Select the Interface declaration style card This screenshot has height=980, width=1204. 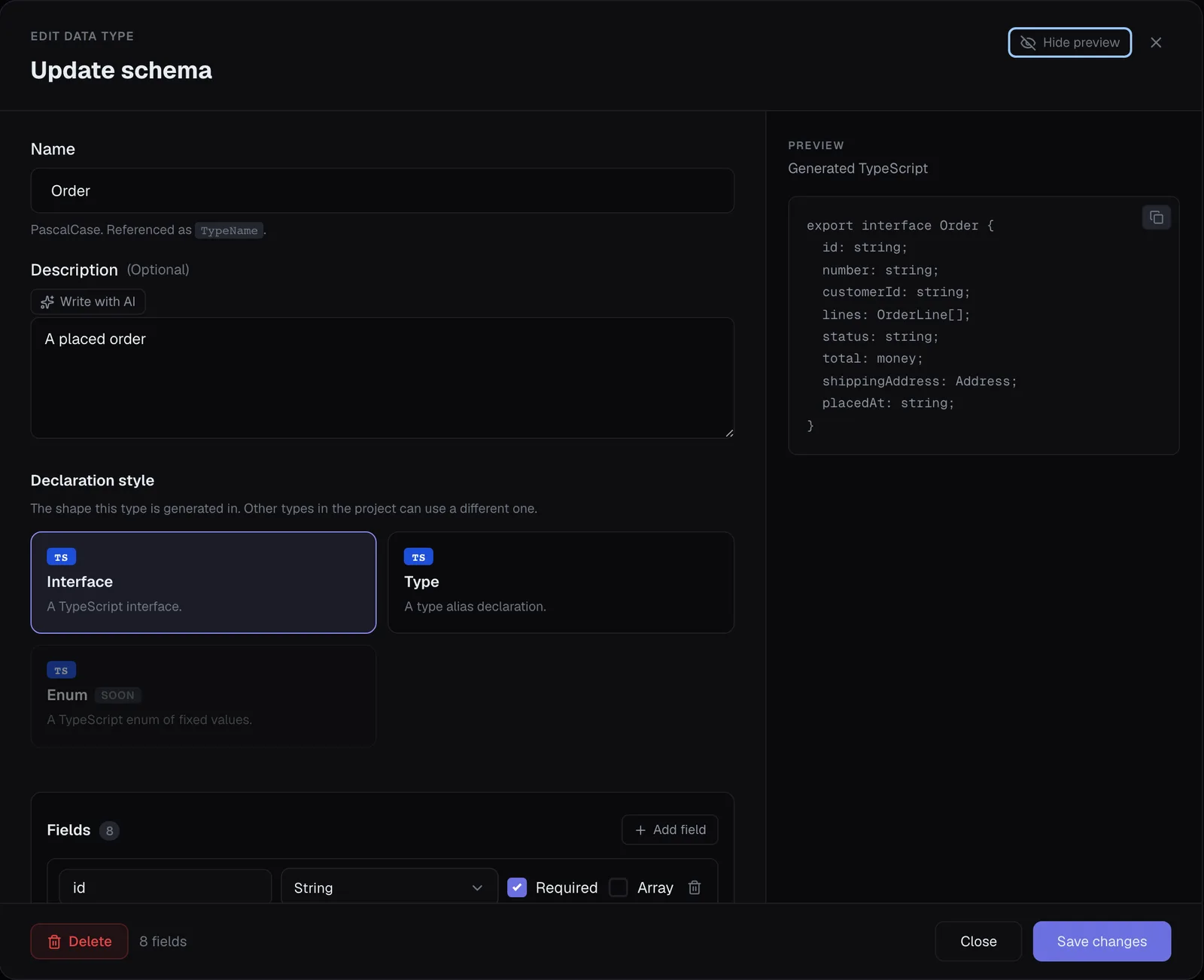203,583
